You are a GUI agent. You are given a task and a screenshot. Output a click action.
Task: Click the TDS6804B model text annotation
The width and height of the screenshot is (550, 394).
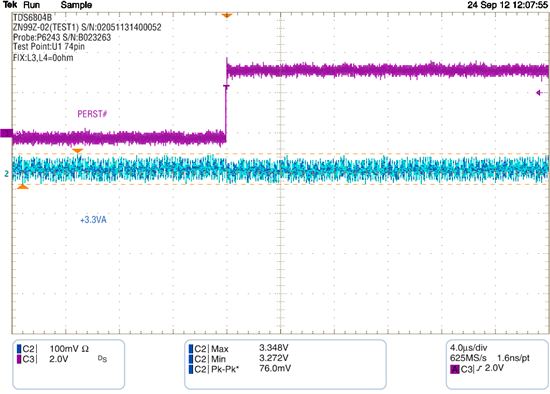[32, 18]
